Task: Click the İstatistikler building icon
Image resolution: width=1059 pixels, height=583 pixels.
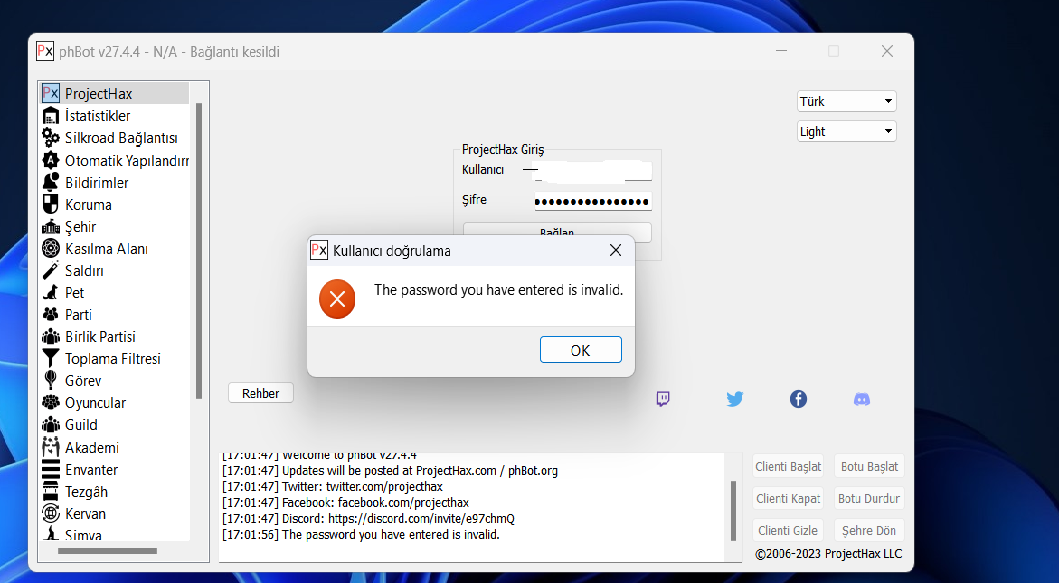Action: pyautogui.click(x=50, y=116)
